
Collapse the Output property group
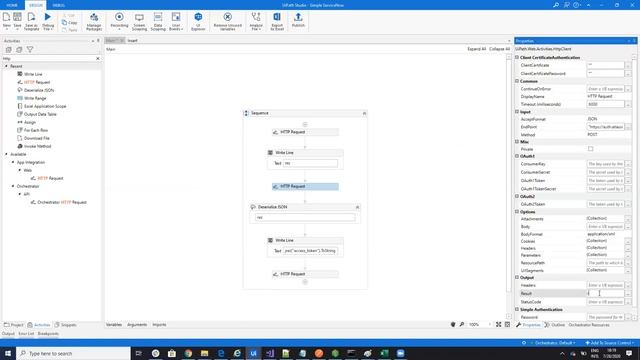coord(517,277)
